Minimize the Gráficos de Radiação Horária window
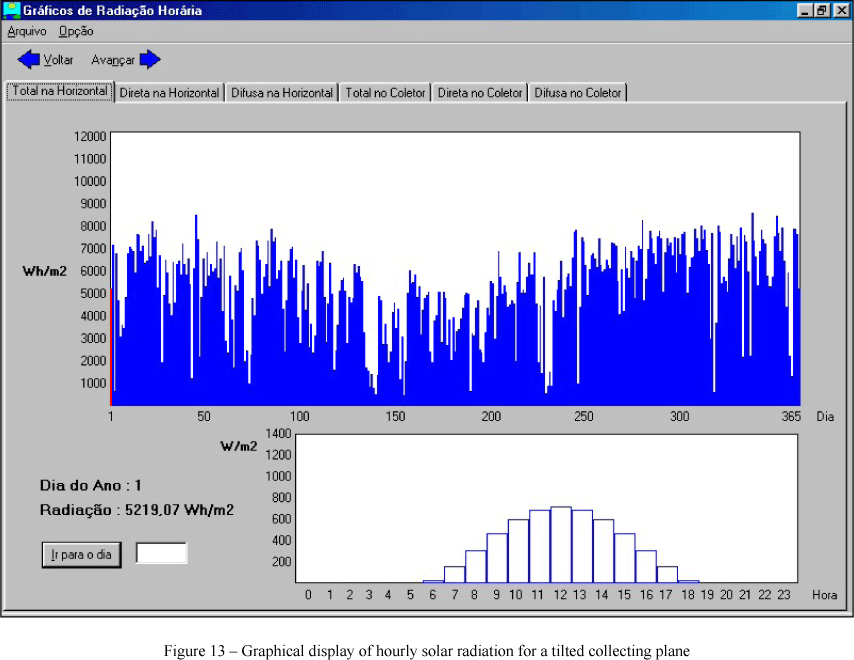854x660 pixels. pyautogui.click(x=805, y=11)
